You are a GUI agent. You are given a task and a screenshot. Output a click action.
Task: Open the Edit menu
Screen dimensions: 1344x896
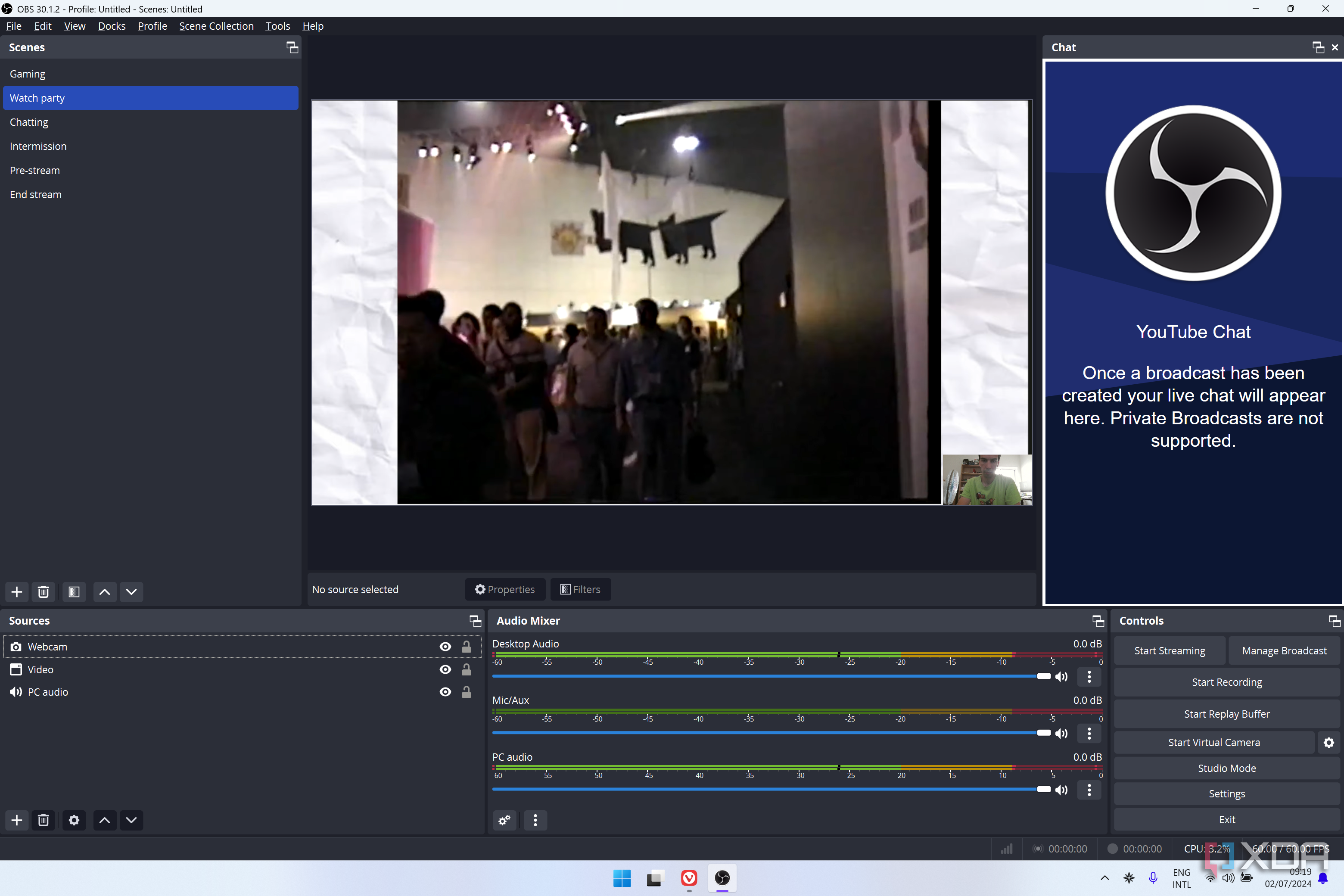(43, 26)
